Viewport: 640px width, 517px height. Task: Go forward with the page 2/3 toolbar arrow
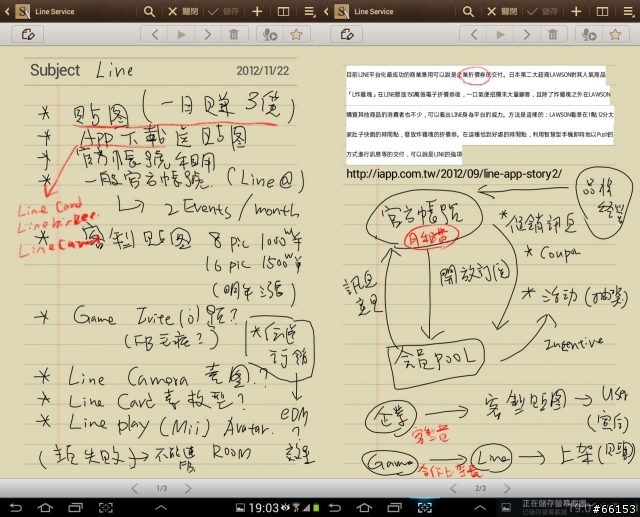coord(527,34)
